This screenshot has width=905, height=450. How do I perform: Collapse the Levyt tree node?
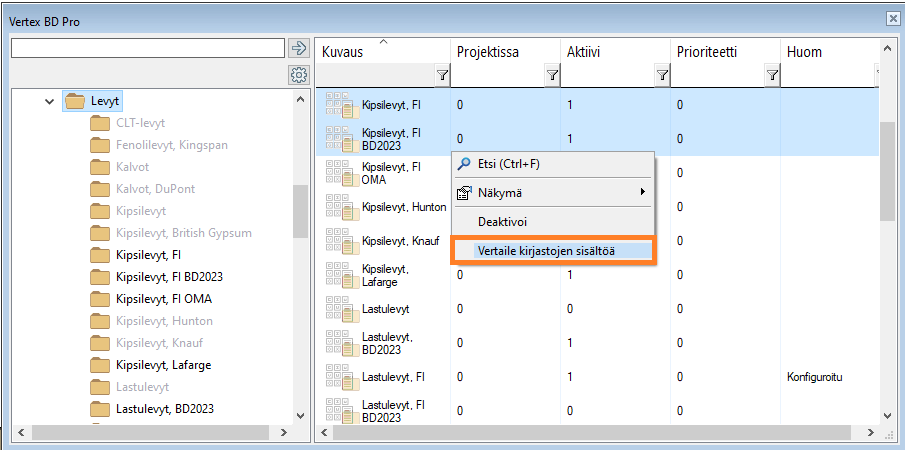[x=50, y=101]
